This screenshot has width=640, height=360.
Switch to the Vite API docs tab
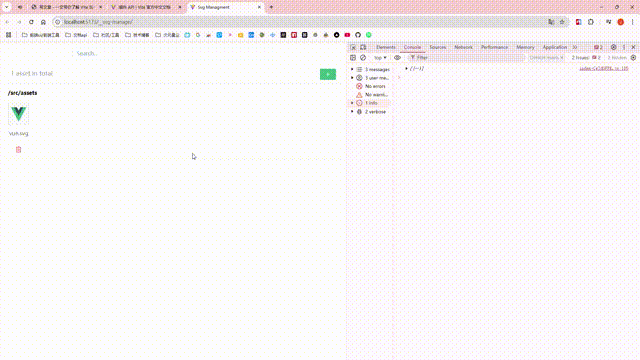click(147, 7)
